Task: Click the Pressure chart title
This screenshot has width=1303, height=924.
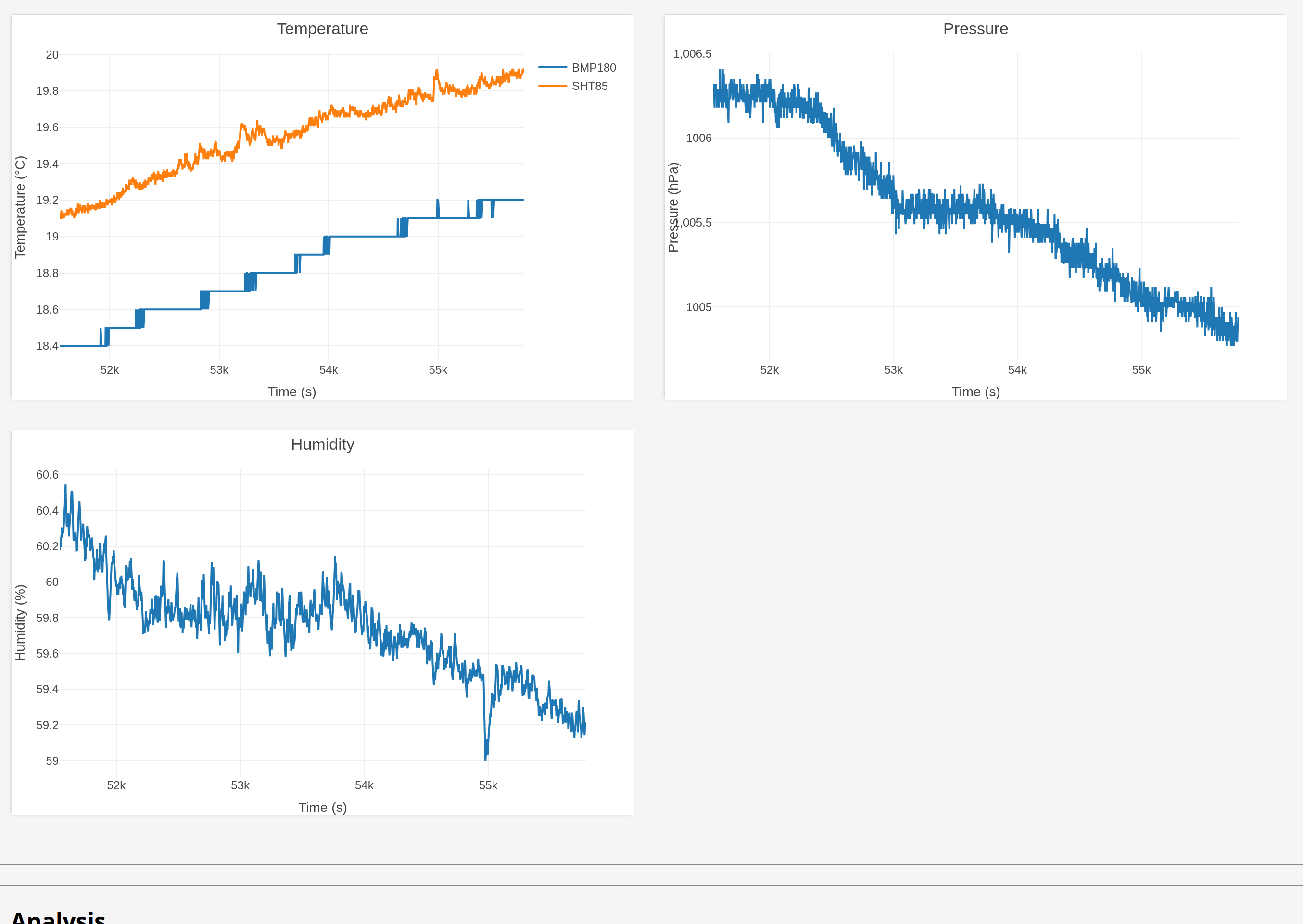Action: click(975, 28)
